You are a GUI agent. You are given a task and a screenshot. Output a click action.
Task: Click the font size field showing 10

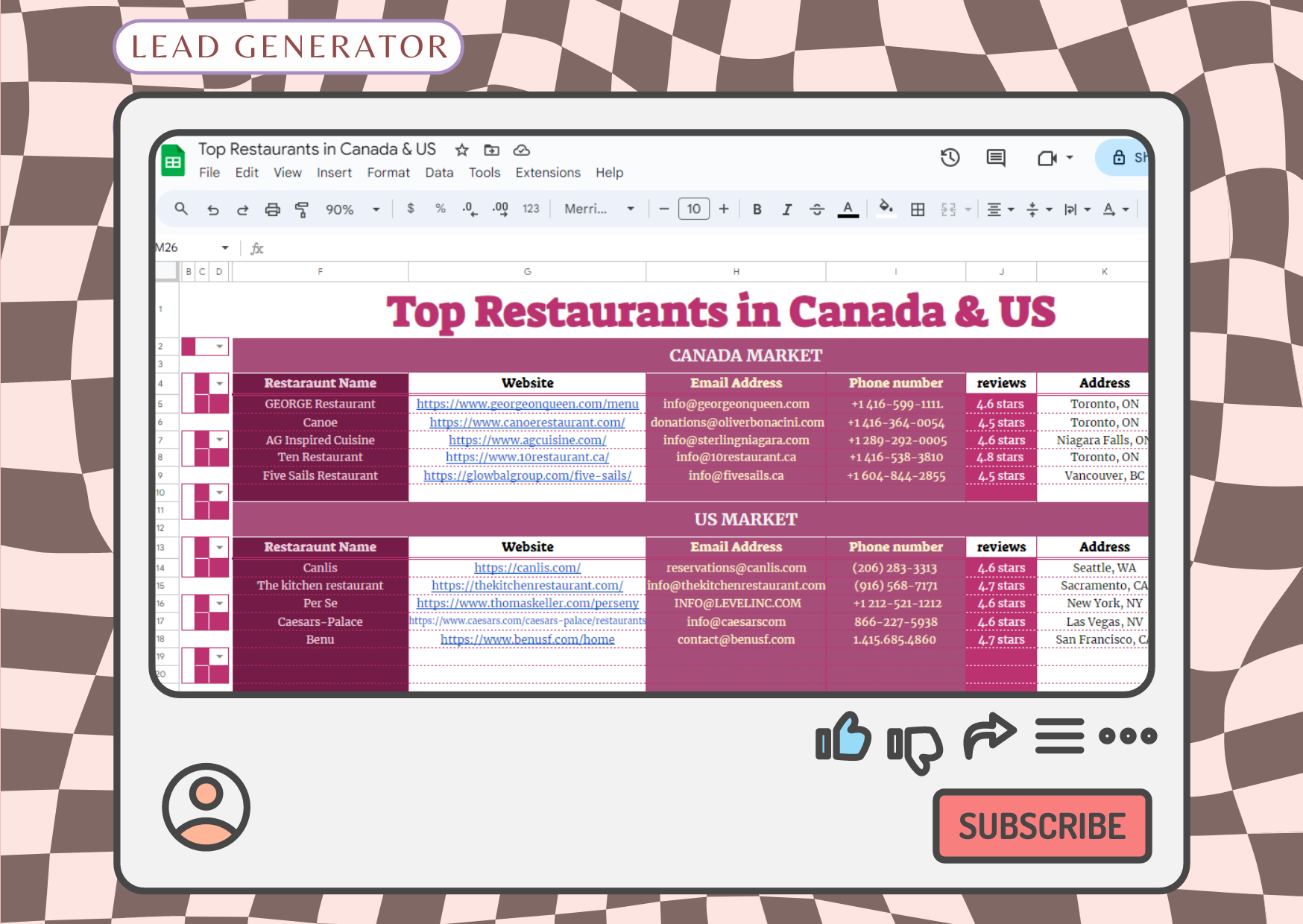tap(694, 209)
